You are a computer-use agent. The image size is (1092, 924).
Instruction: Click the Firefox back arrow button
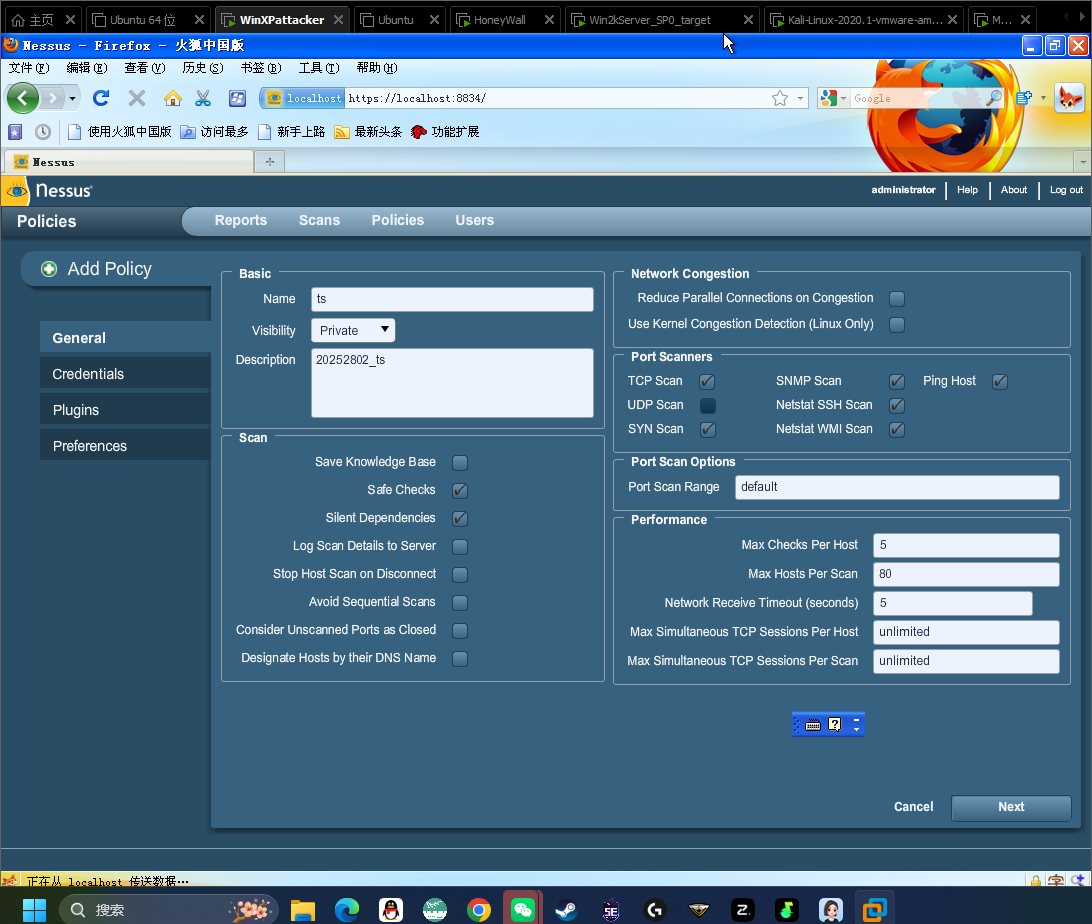(23, 98)
